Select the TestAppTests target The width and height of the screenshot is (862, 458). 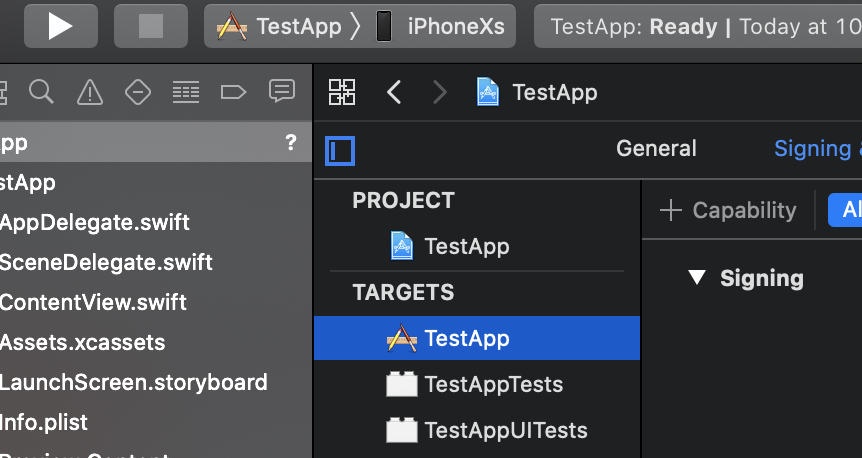point(492,385)
